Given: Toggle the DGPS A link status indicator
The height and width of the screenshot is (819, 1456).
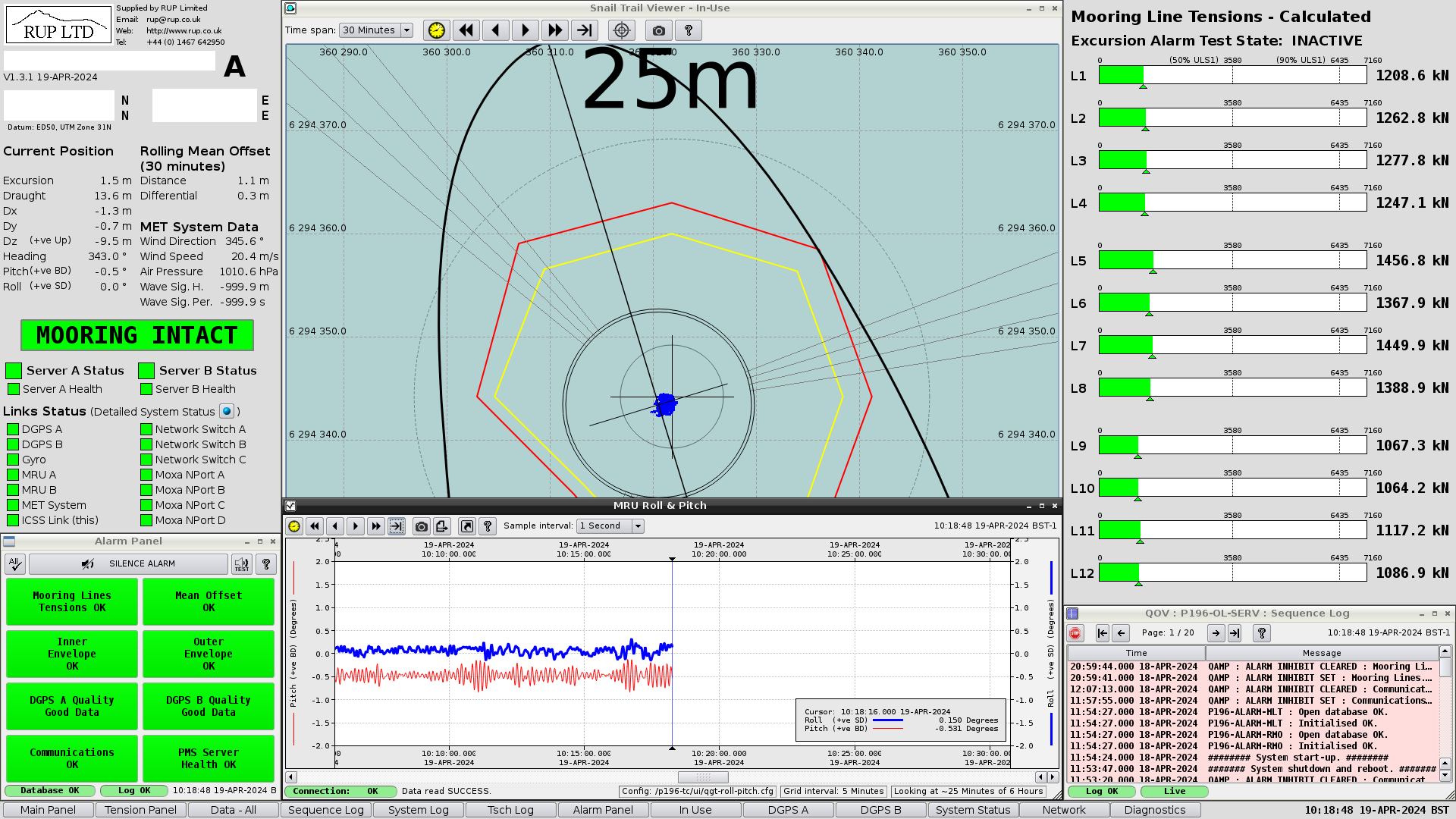Looking at the screenshot, I should [x=12, y=428].
